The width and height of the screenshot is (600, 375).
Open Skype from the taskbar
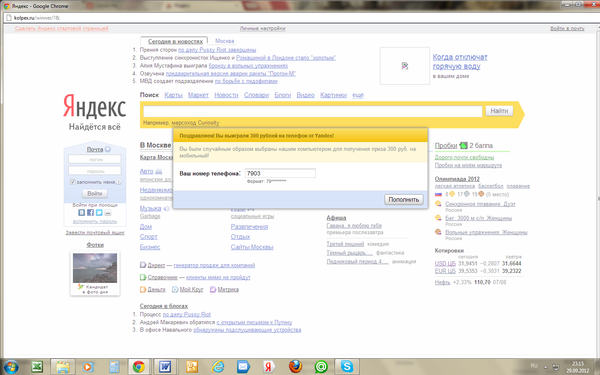(x=347, y=367)
